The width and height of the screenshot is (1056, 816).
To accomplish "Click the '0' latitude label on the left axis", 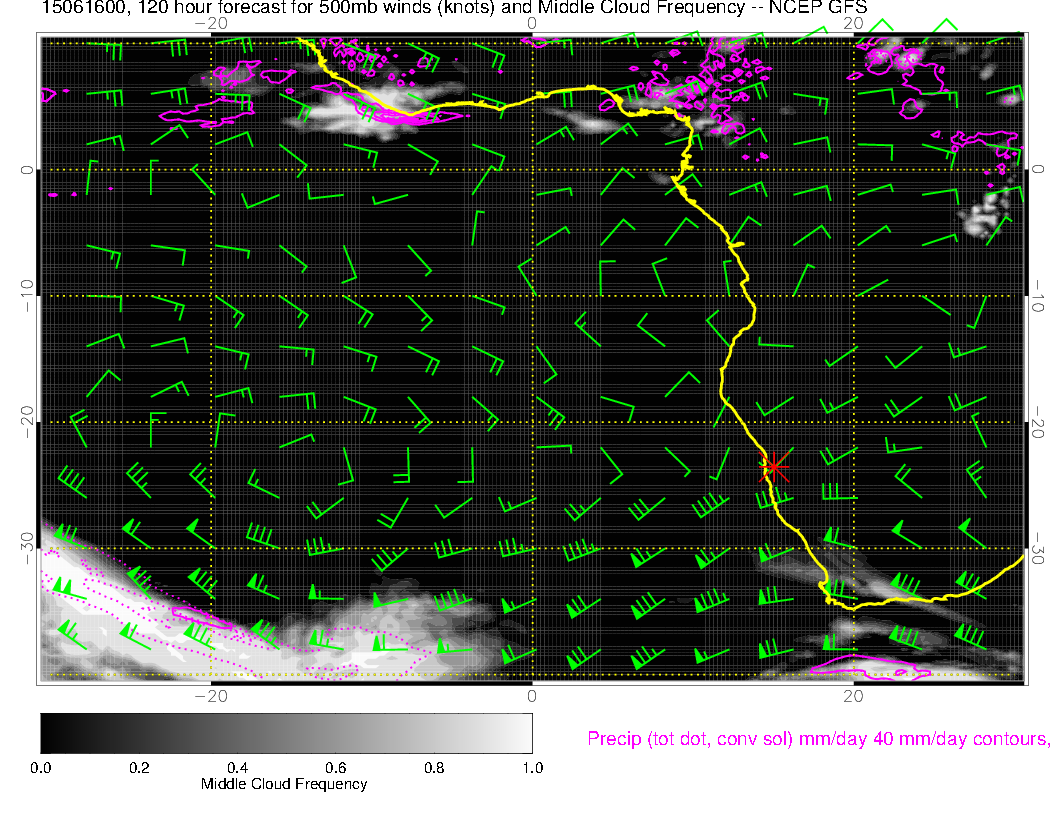I will (26, 170).
